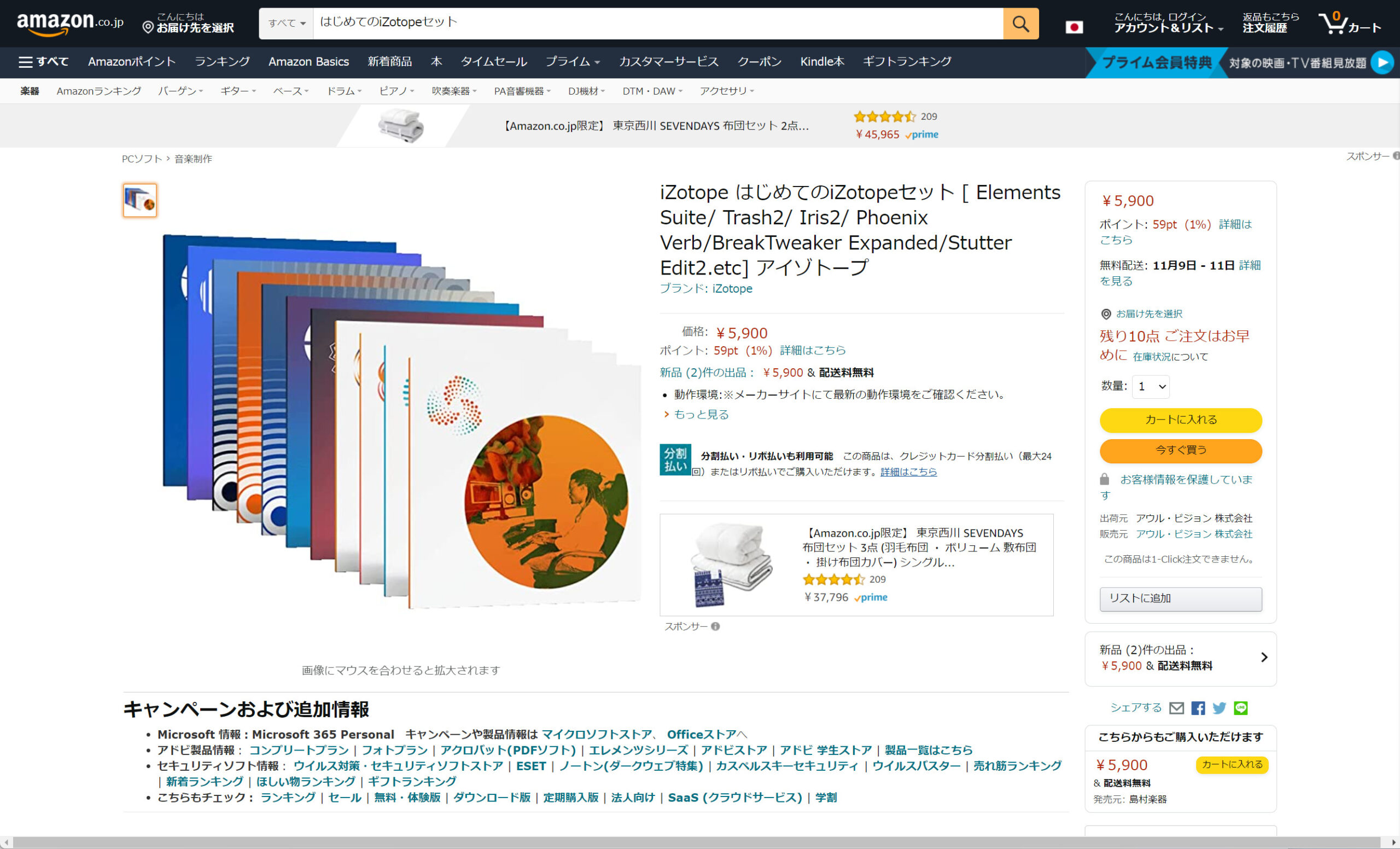Open search category すべて dropdown
This screenshot has height=849, width=1400.
pyautogui.click(x=287, y=24)
